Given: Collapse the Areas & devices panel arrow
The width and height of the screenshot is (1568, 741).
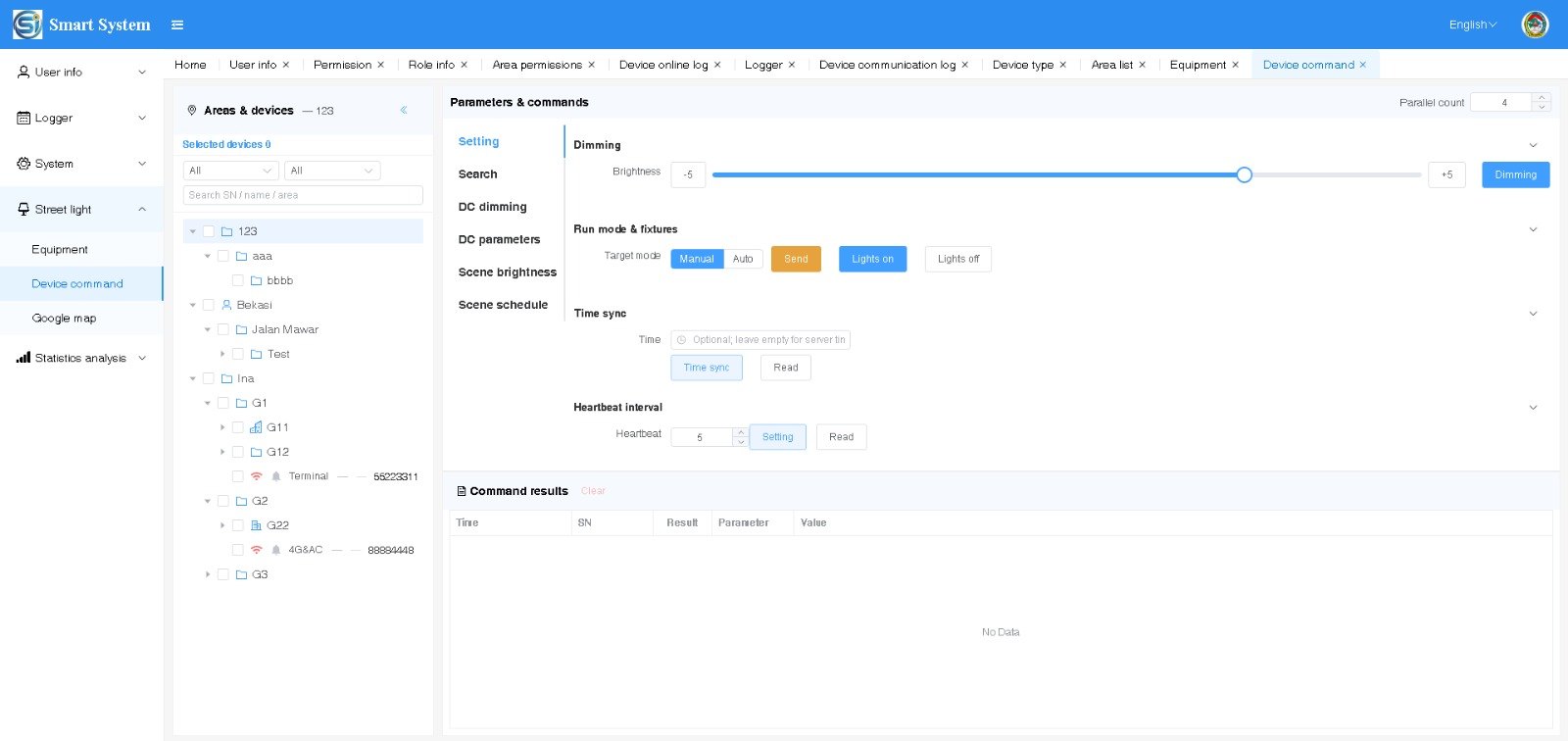Looking at the screenshot, I should click(x=404, y=110).
